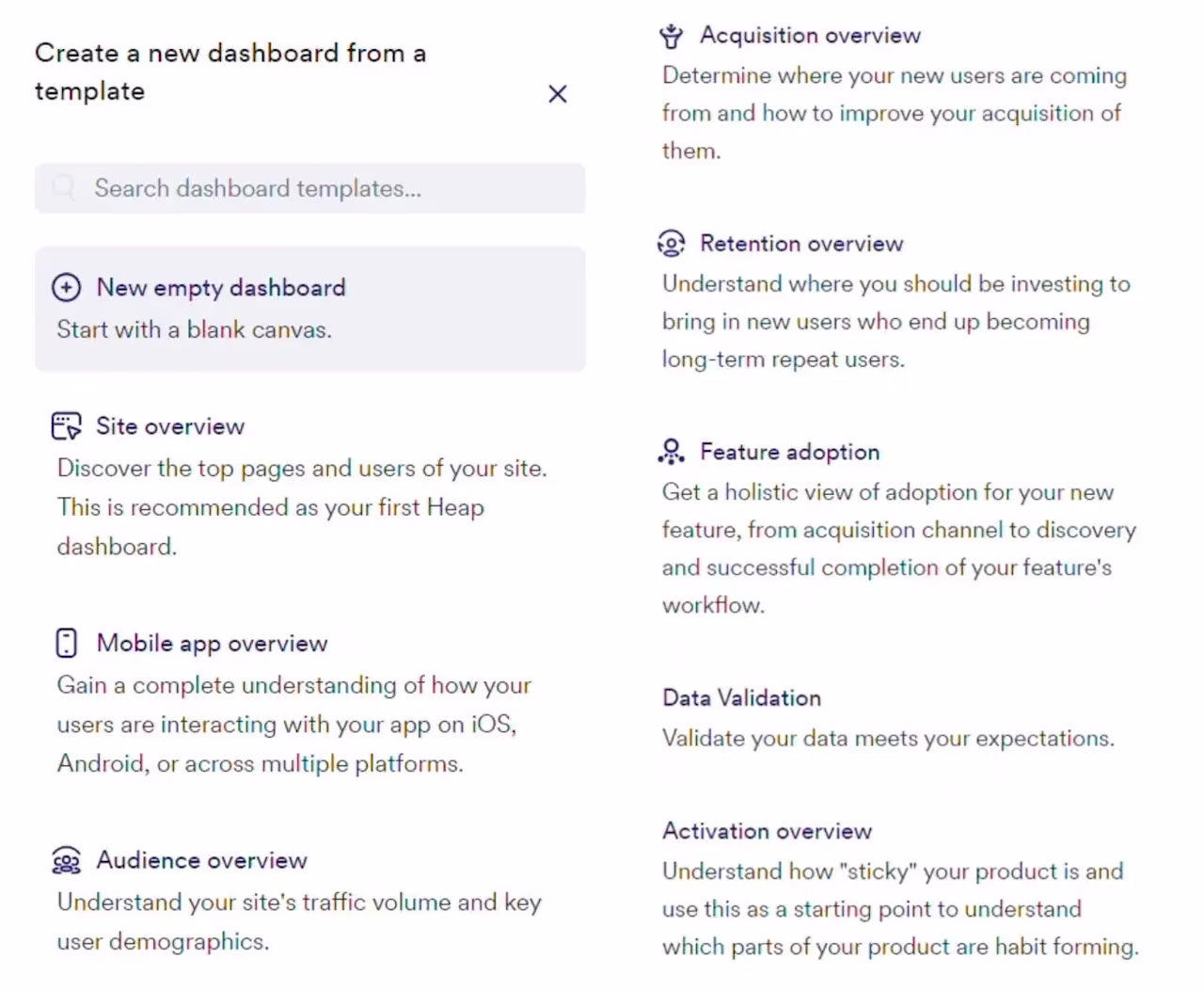Viewport: 1204px width, 990px height.
Task: Select the New empty dashboard title
Action: coord(221,287)
